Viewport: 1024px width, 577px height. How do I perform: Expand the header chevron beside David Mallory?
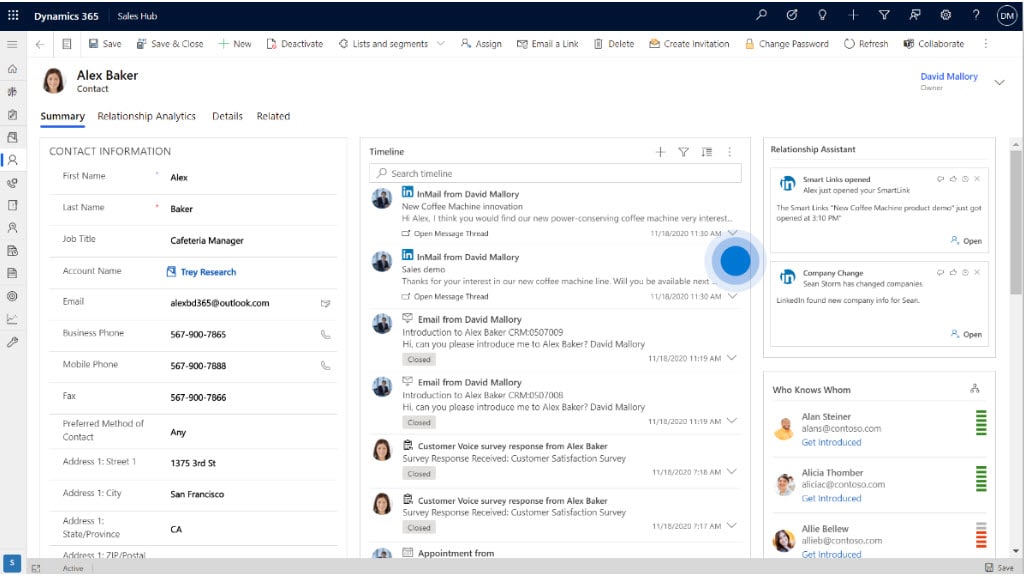tap(999, 82)
